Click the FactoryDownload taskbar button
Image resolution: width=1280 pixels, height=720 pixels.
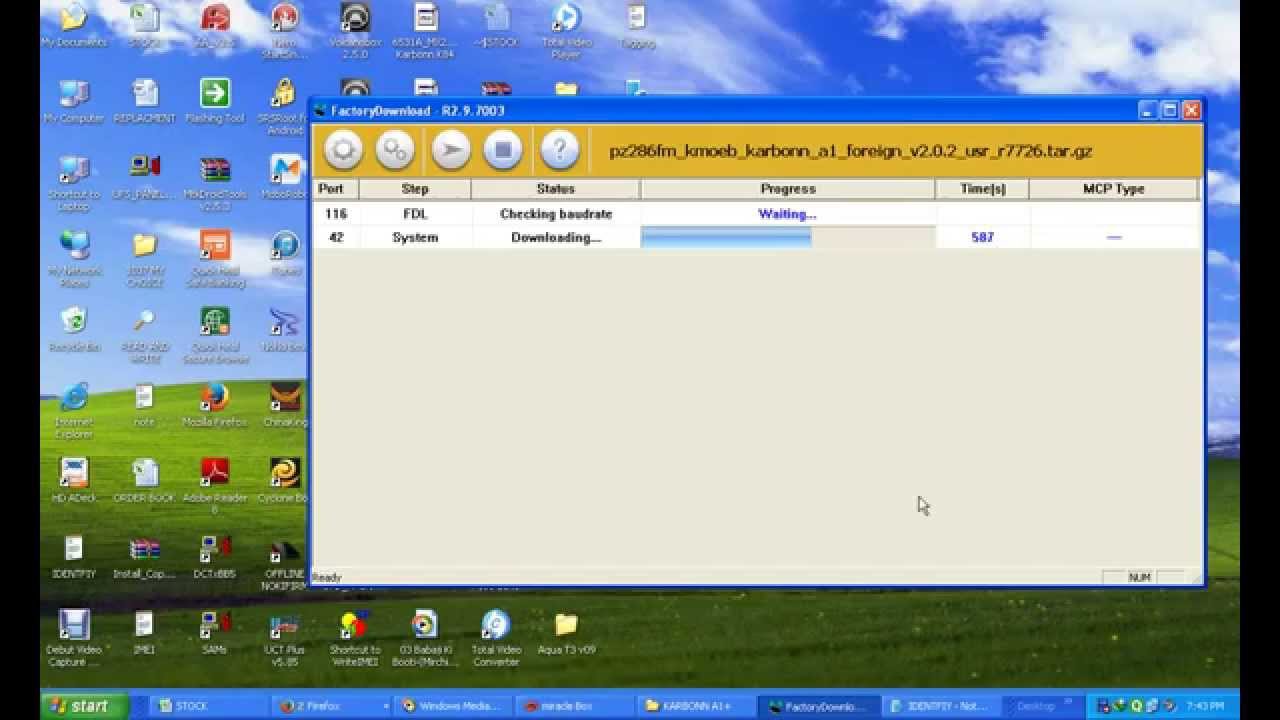point(818,706)
